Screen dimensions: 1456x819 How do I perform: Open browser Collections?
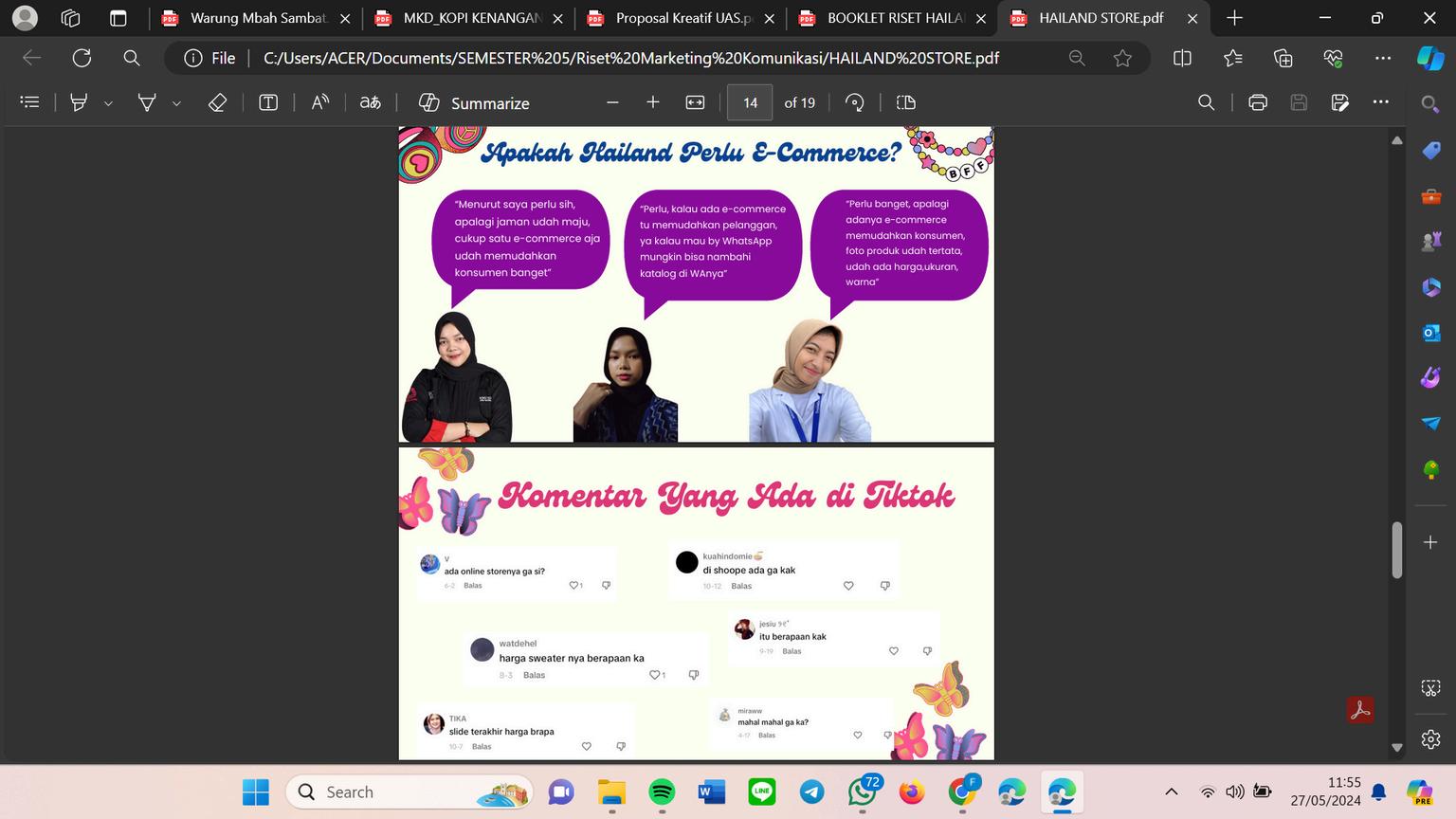[x=1283, y=58]
